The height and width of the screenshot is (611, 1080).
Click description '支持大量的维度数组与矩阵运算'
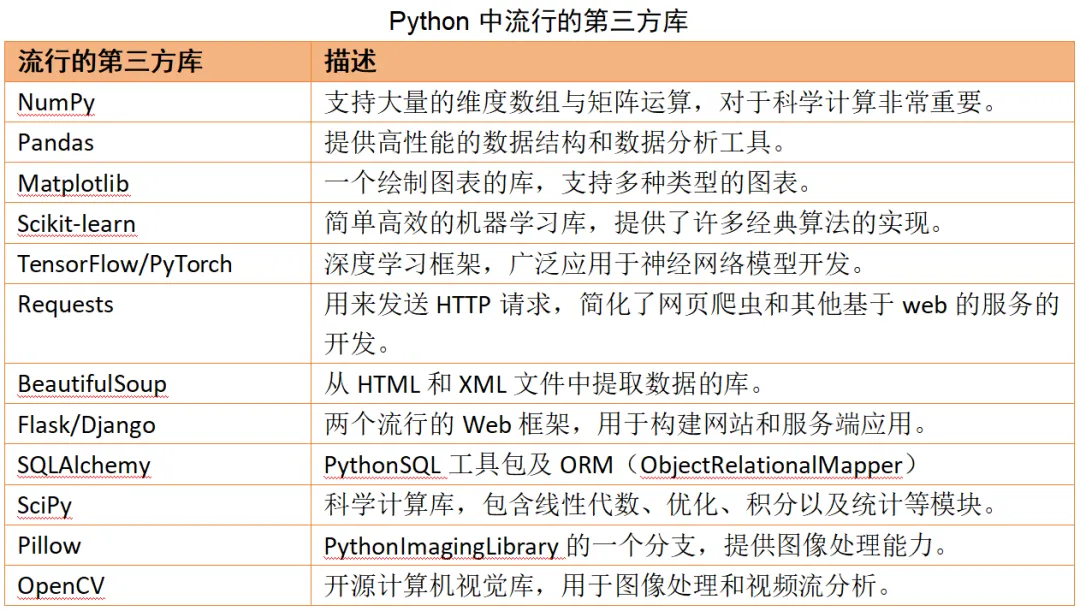click(x=508, y=103)
